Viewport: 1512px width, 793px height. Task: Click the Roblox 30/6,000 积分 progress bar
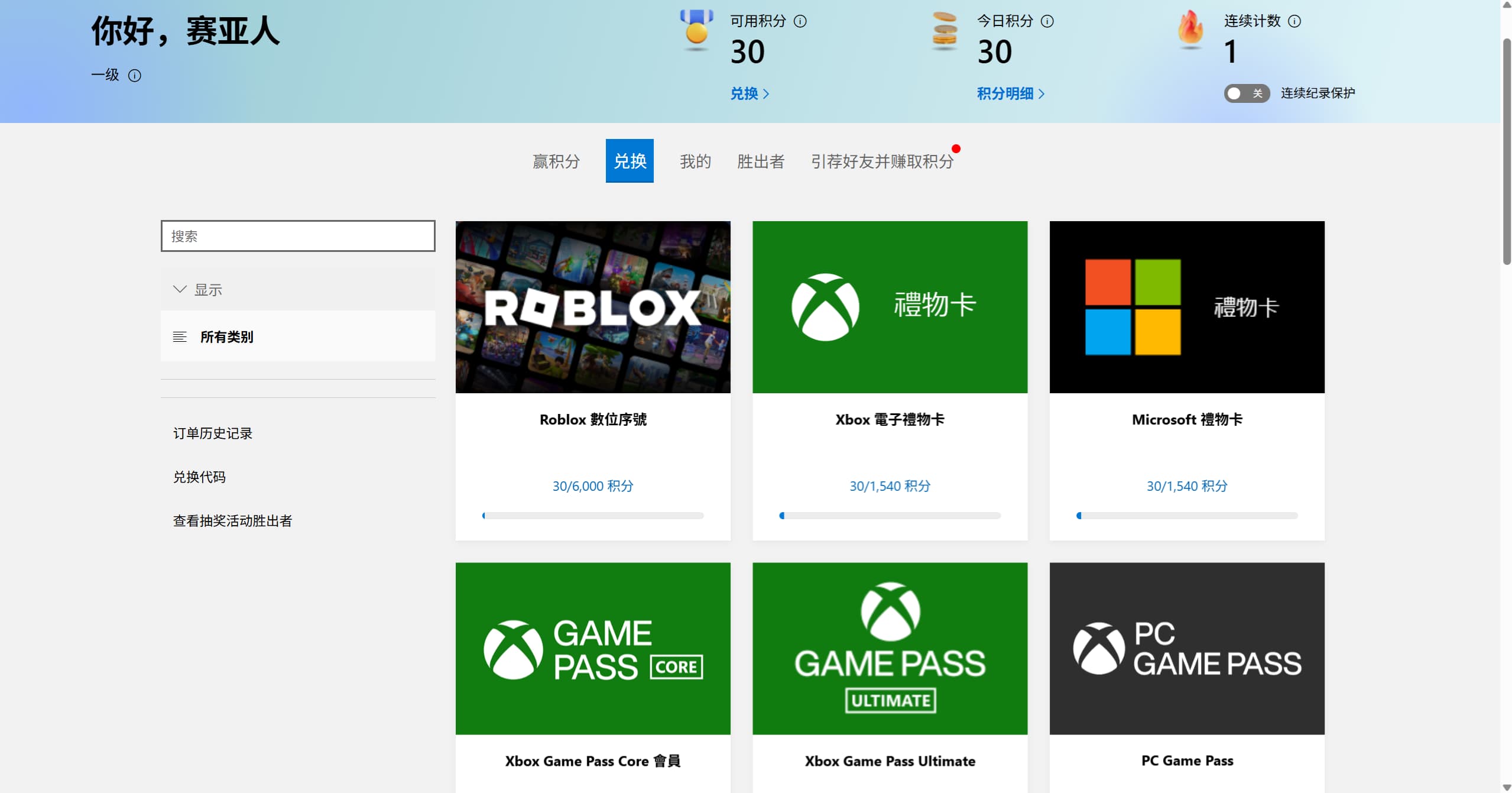[x=593, y=516]
